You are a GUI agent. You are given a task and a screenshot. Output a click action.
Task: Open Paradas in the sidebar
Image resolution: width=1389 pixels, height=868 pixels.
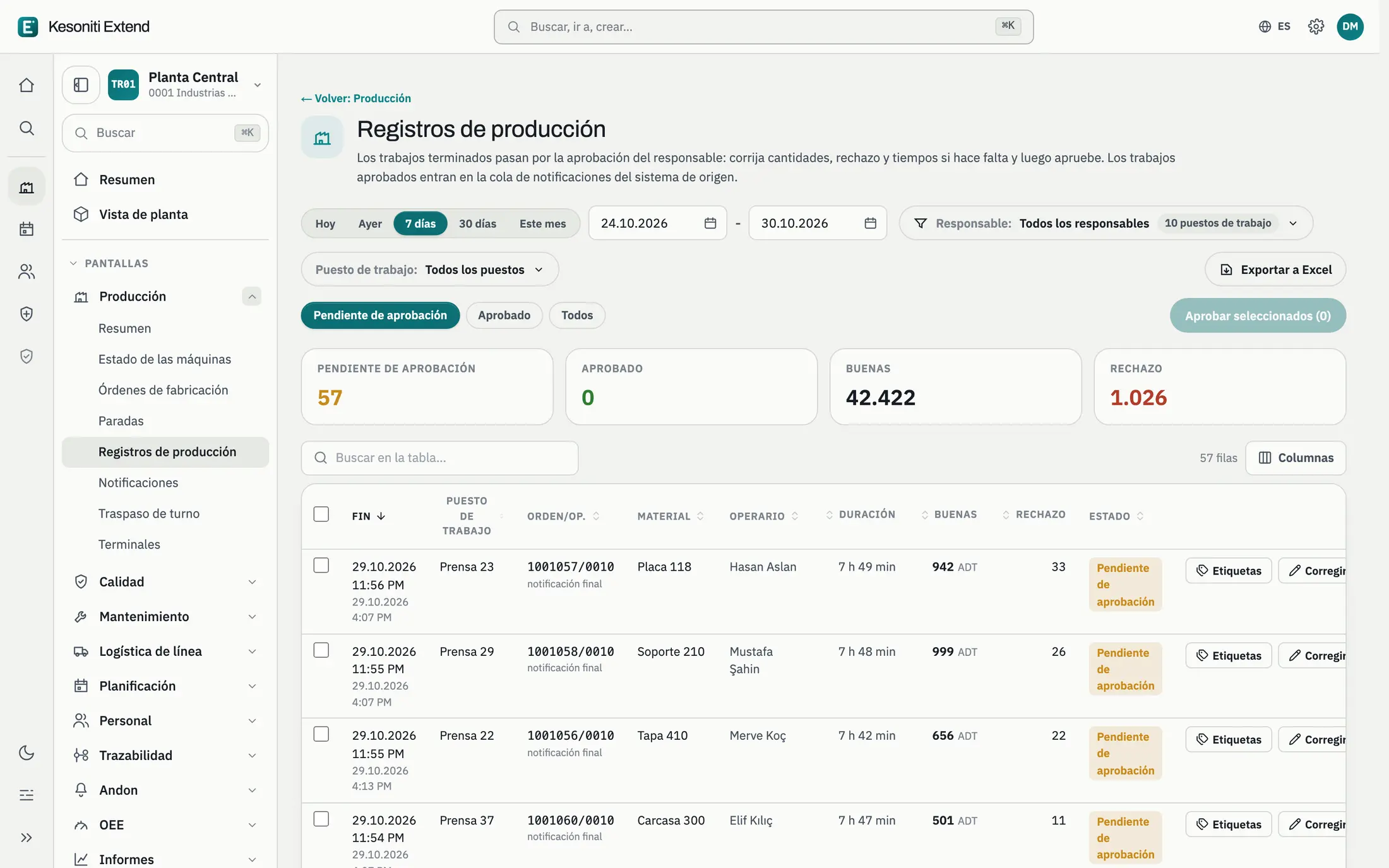point(121,421)
